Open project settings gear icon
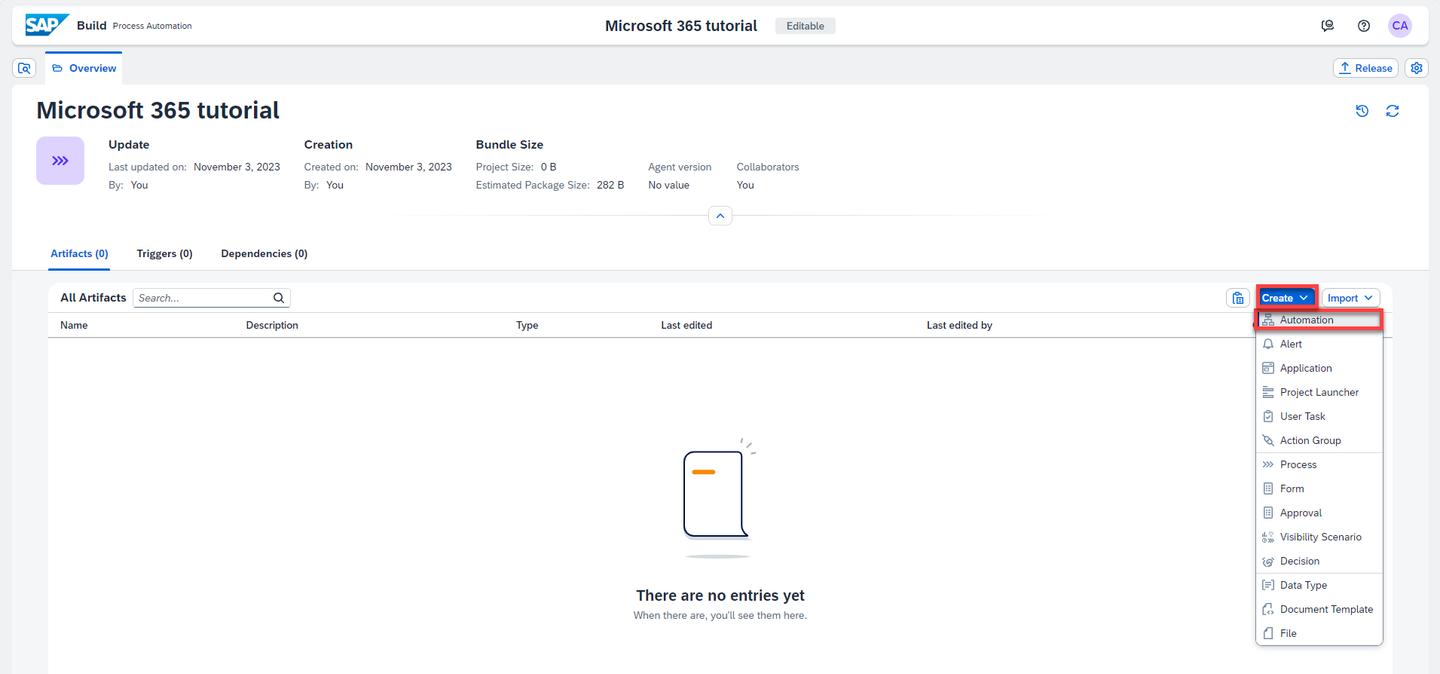The height and width of the screenshot is (674, 1440). pyautogui.click(x=1416, y=68)
